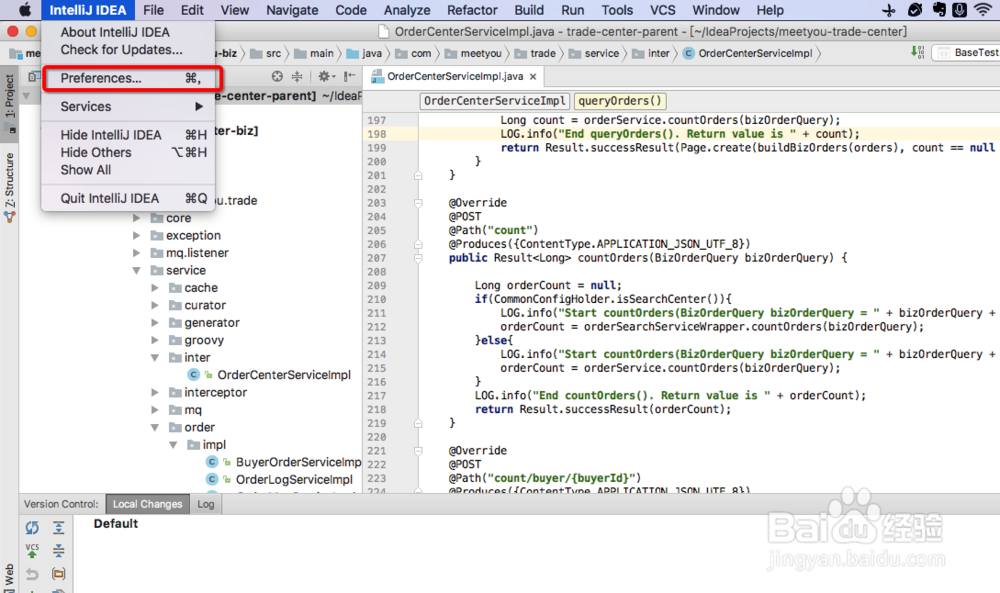Screen dimensions: 1000x593
Task: Click Show All menu entry
Action: coord(128,170)
